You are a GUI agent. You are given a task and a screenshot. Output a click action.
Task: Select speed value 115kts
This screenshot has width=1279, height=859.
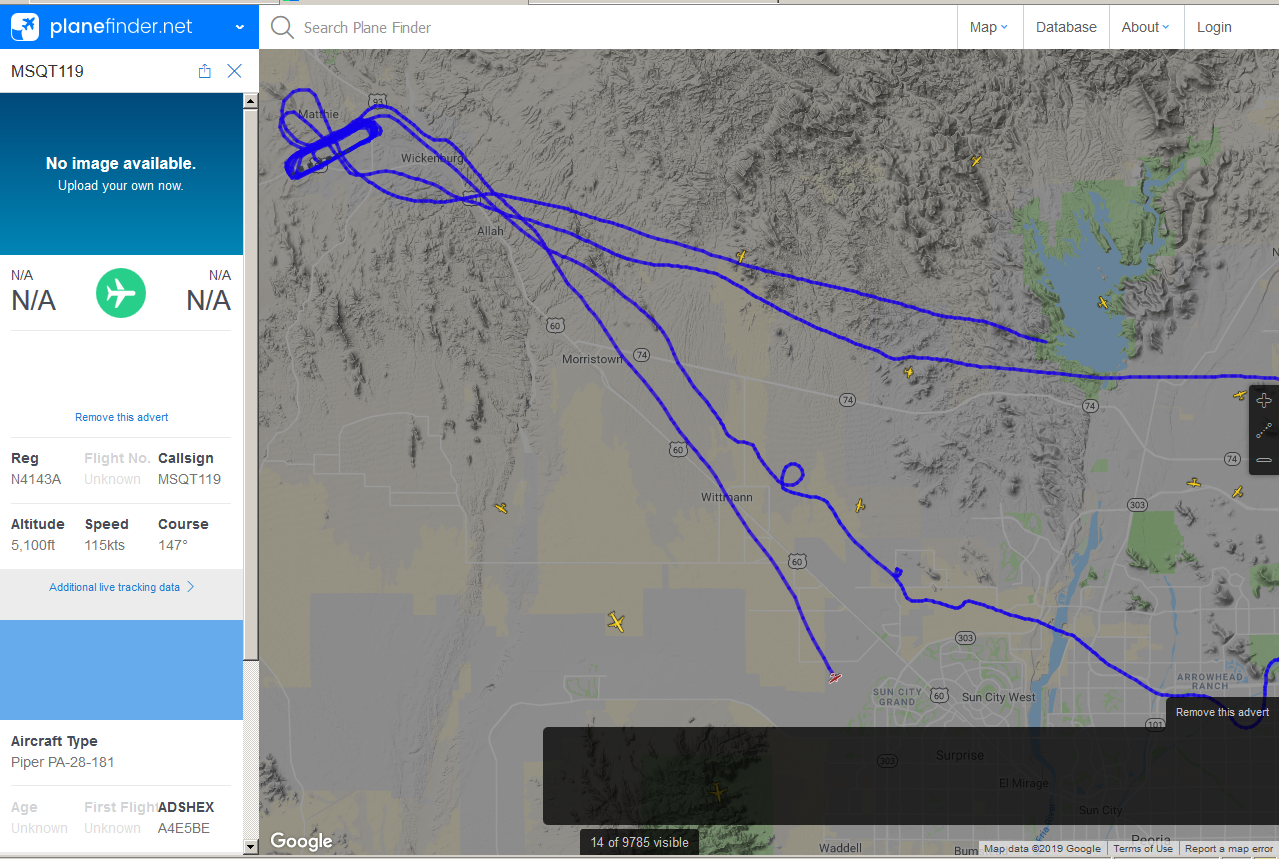[x=105, y=545]
